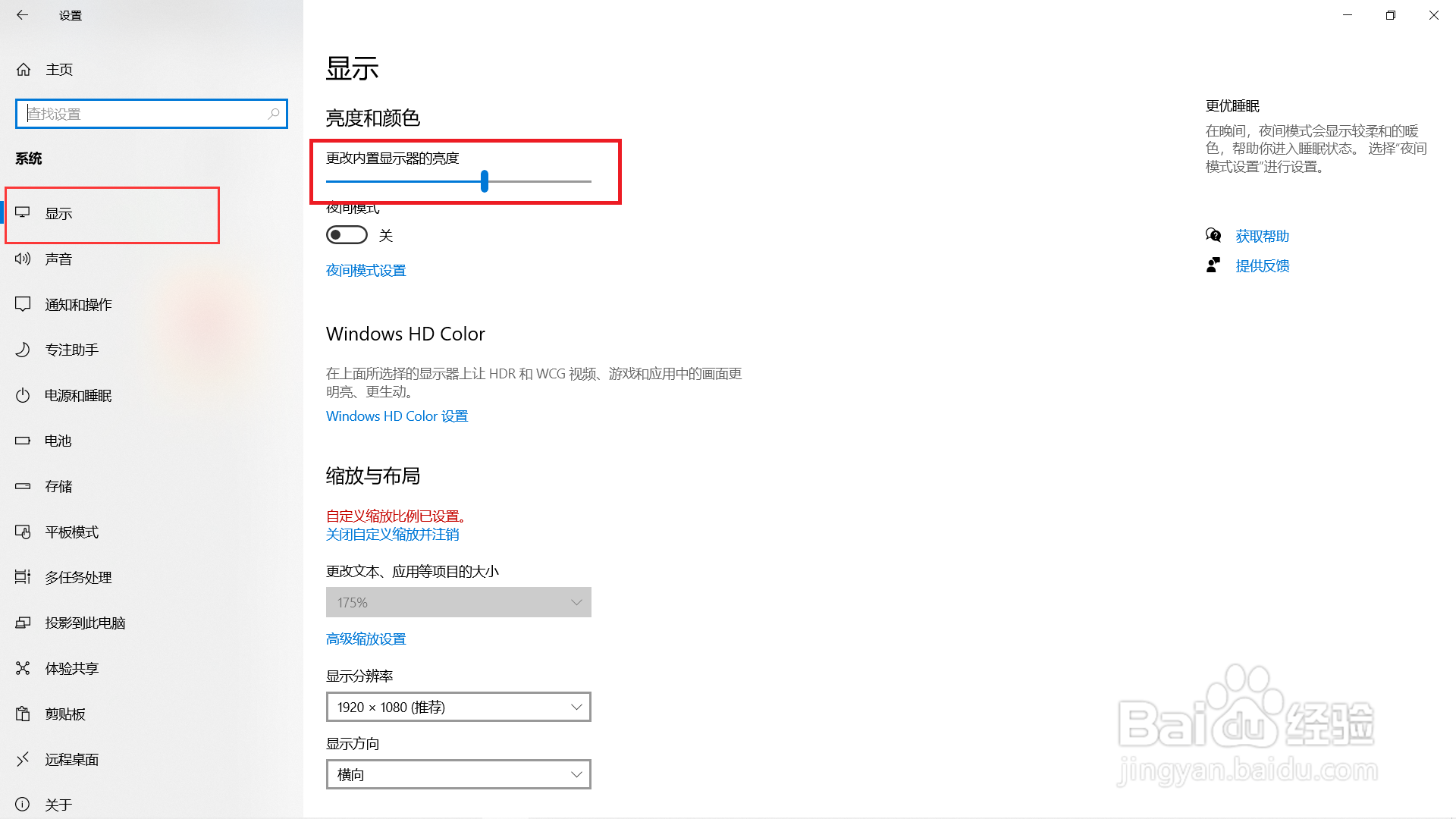
Task: Expand the 175% scaling dropdown
Action: tap(458, 602)
